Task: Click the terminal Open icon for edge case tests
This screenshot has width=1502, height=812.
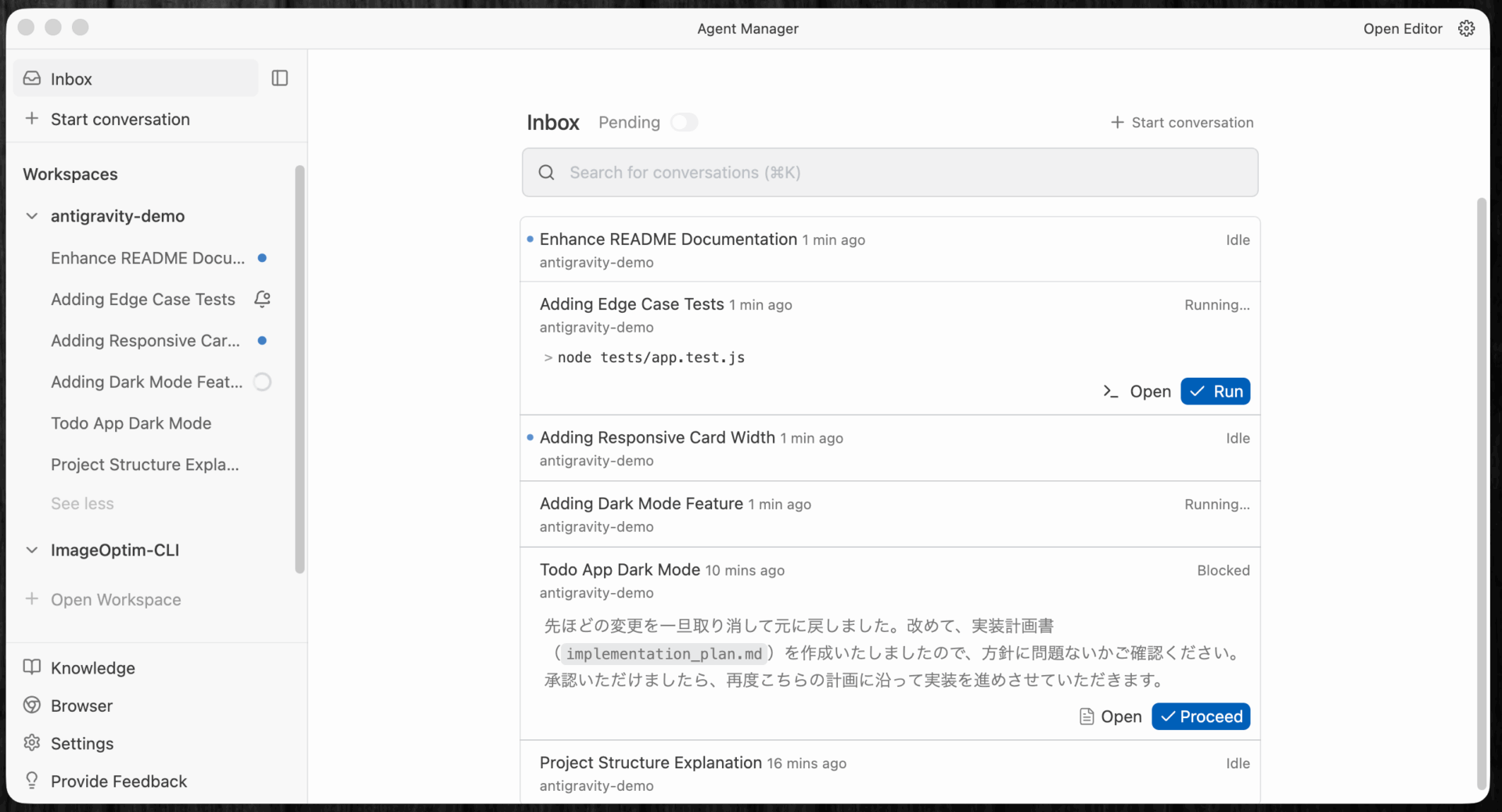Action: (1110, 391)
